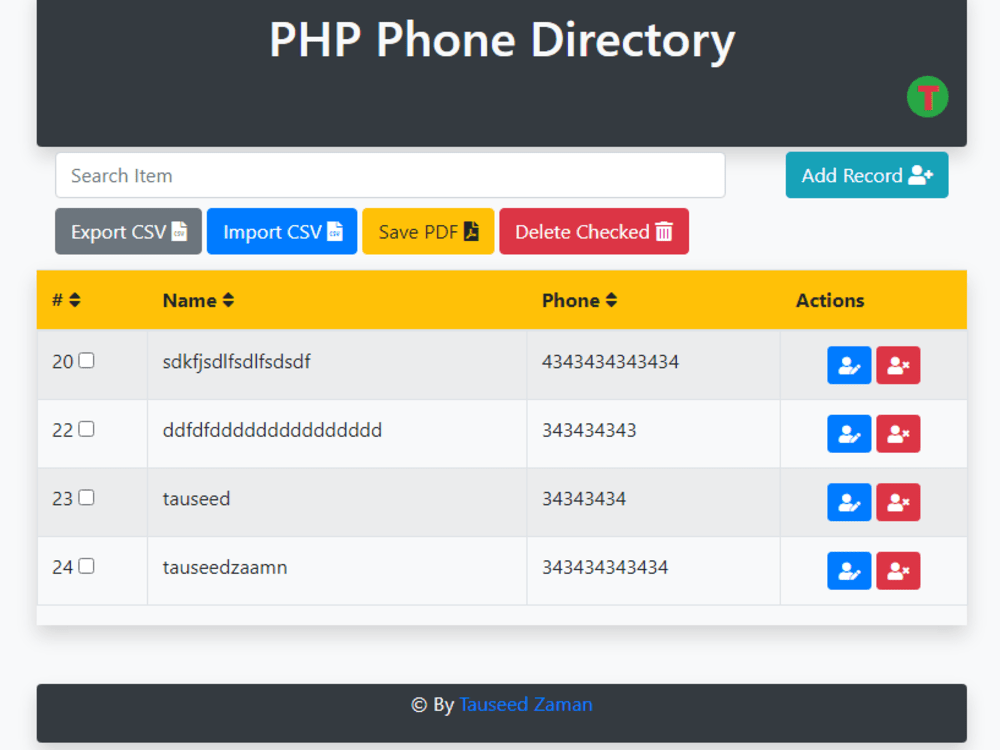
Task: Save the list as PDF
Action: [x=428, y=232]
